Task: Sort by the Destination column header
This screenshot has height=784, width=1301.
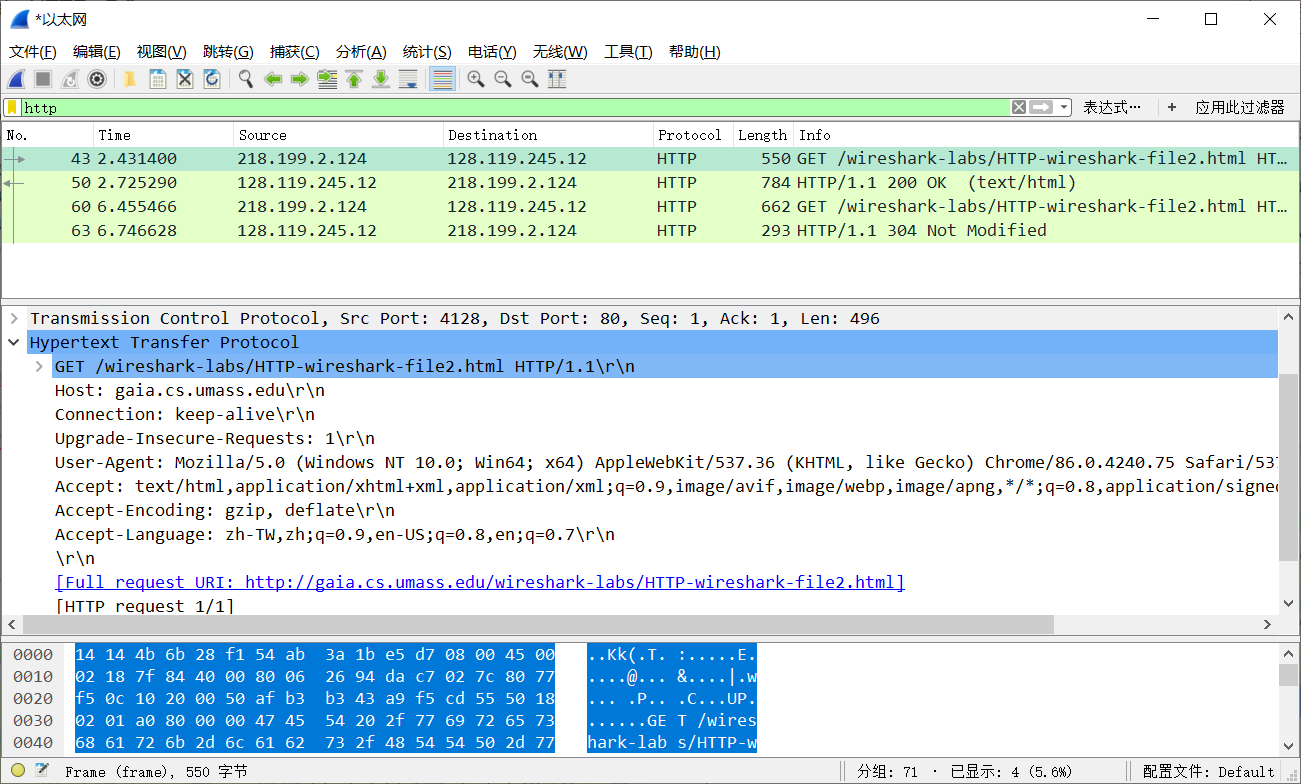Action: pos(548,135)
